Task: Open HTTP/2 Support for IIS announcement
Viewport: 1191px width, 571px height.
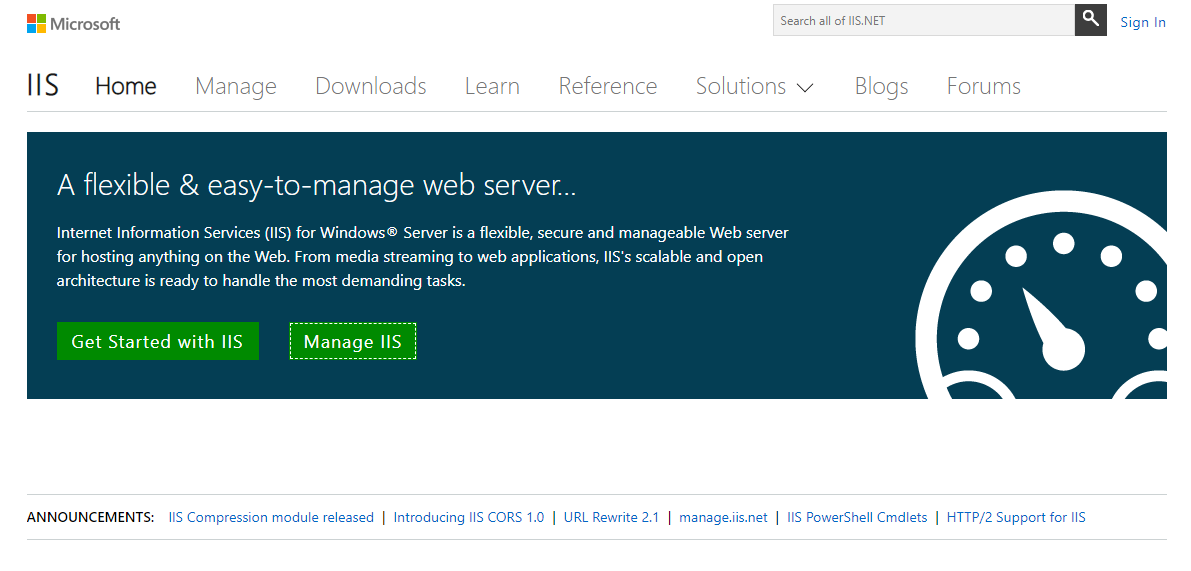Action: click(1016, 517)
